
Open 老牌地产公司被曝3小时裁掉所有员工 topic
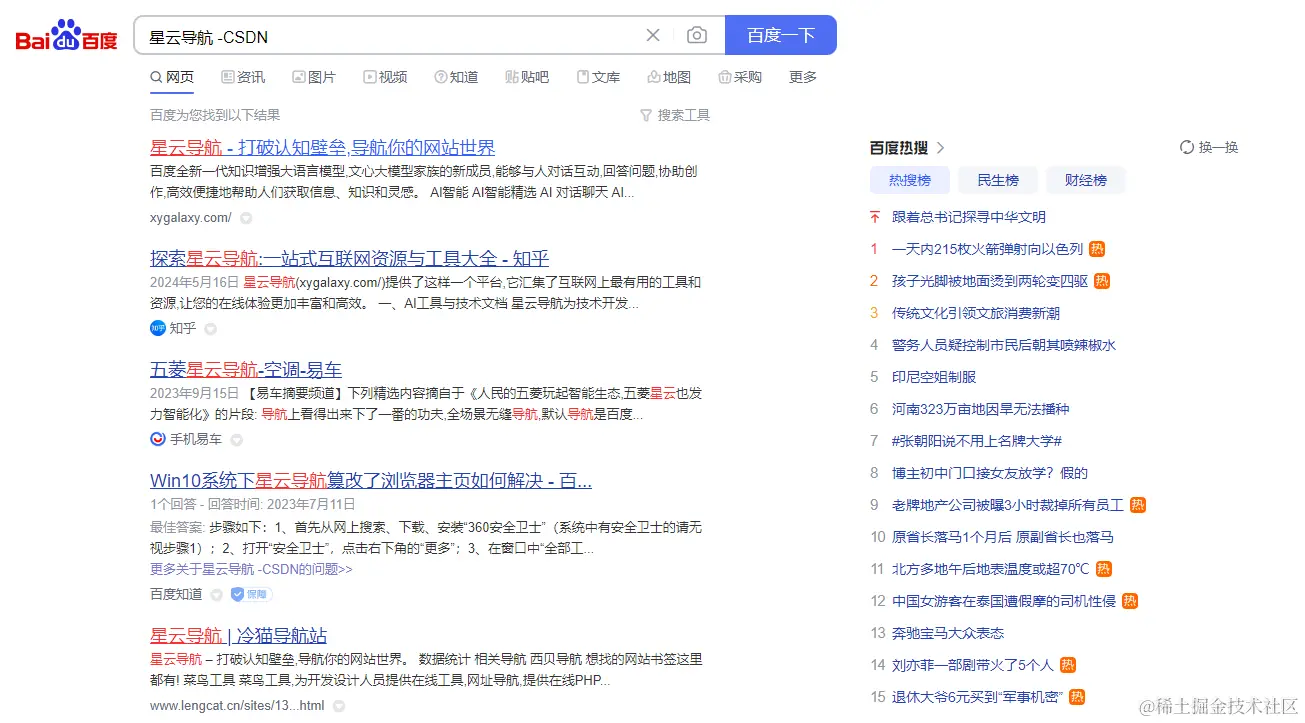pos(1008,505)
